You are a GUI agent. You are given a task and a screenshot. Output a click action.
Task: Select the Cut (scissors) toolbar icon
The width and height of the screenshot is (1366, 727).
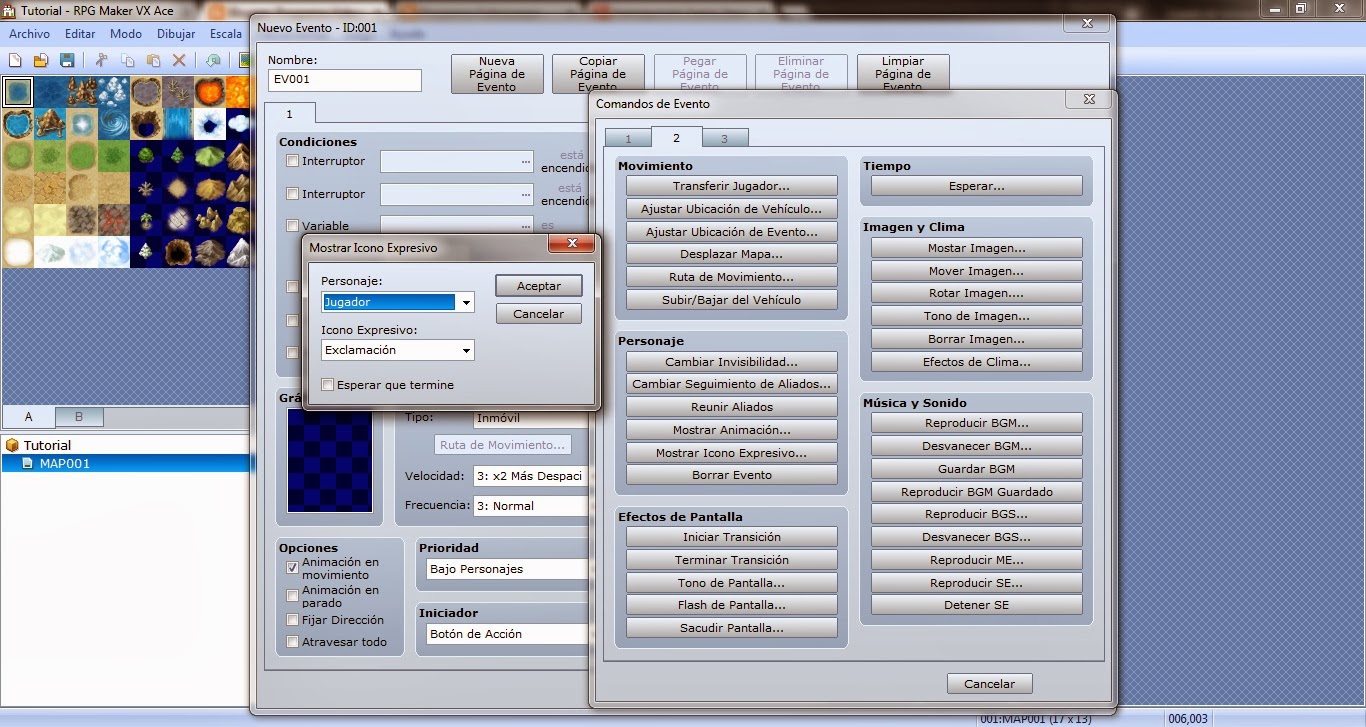pos(100,60)
